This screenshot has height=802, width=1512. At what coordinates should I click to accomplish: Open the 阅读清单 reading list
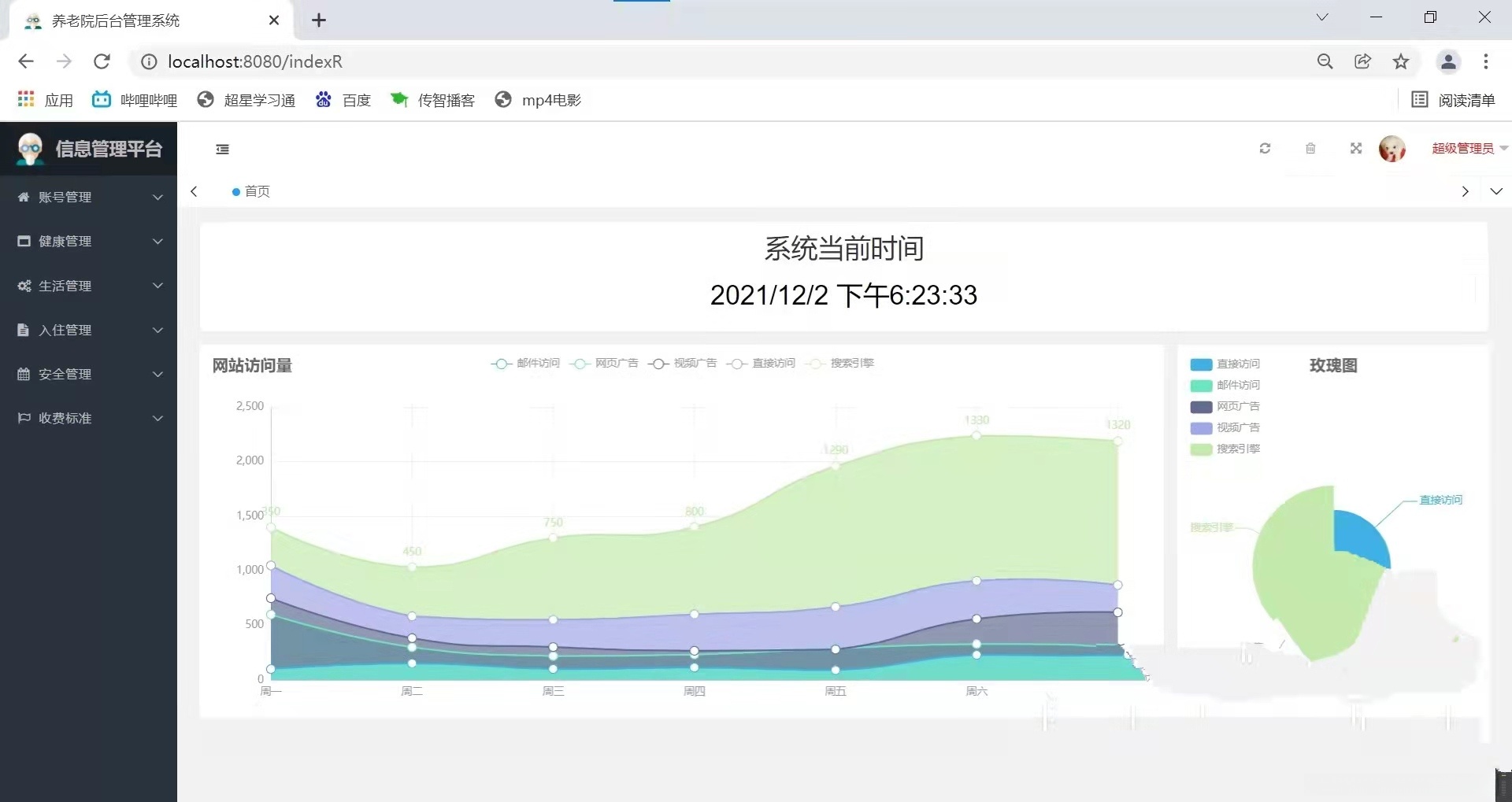coord(1454,100)
